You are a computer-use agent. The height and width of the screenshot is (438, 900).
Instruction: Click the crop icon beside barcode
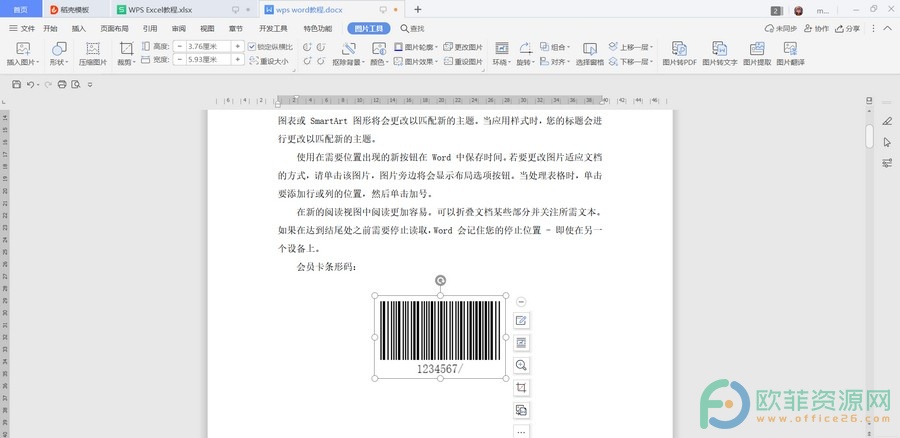tap(521, 387)
